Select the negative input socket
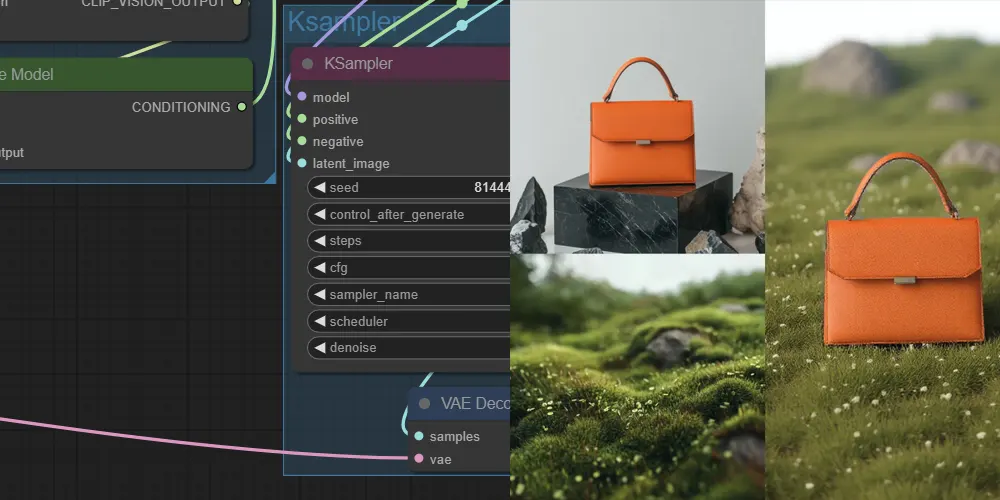This screenshot has width=1000, height=500. [x=302, y=141]
